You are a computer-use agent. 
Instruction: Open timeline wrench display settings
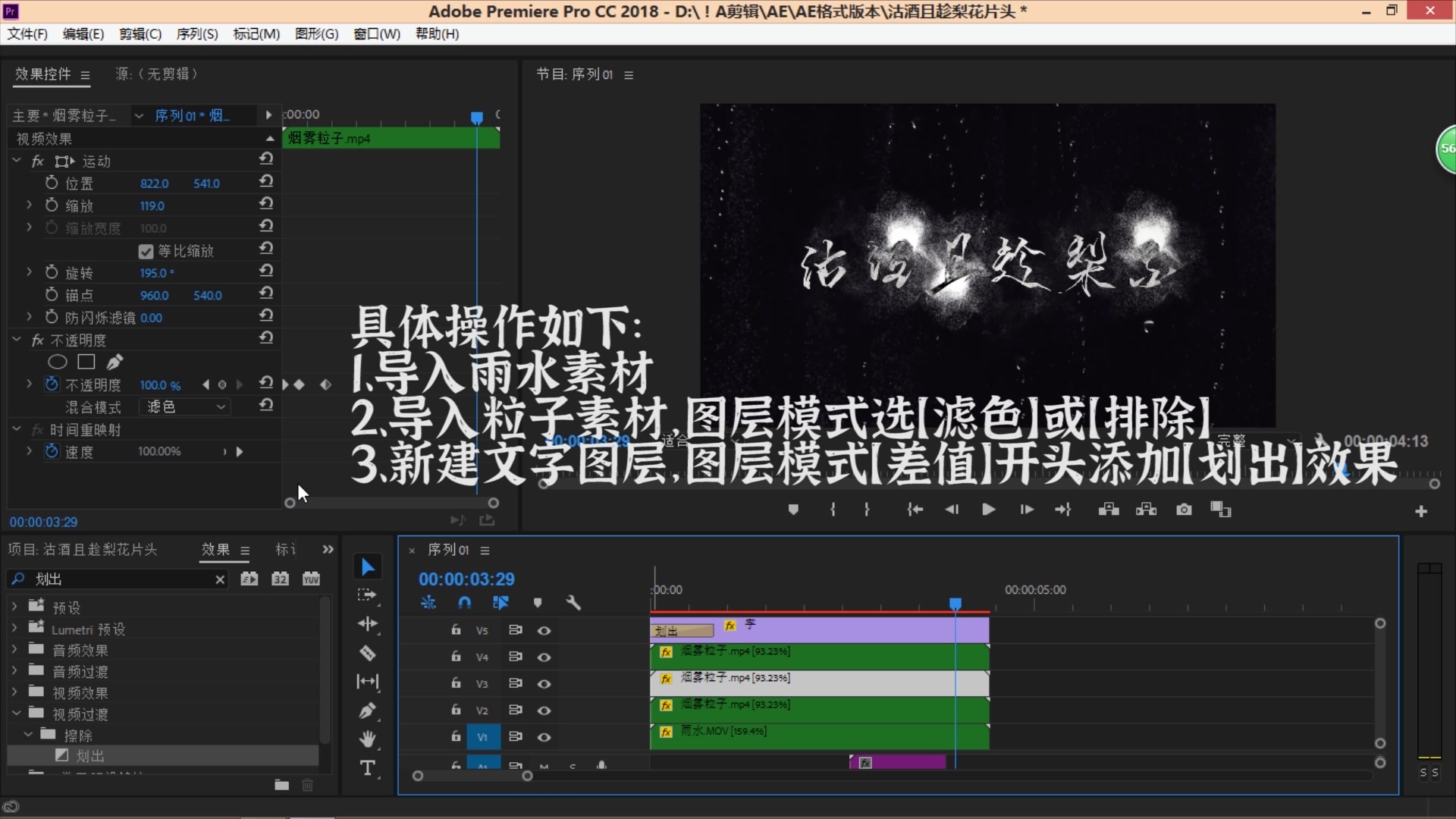coord(573,603)
